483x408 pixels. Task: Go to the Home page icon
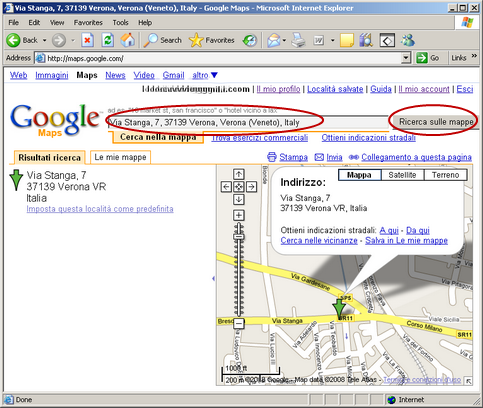128,40
